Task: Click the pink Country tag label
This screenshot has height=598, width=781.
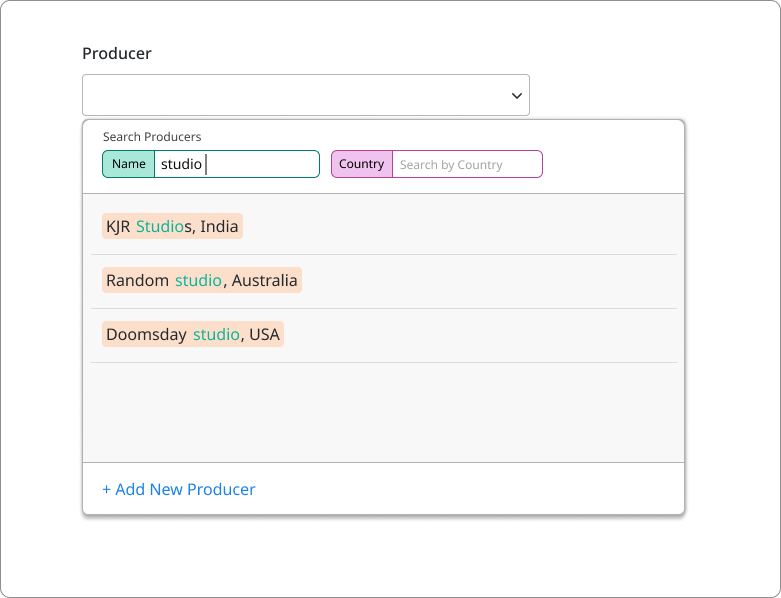Action: [x=362, y=164]
